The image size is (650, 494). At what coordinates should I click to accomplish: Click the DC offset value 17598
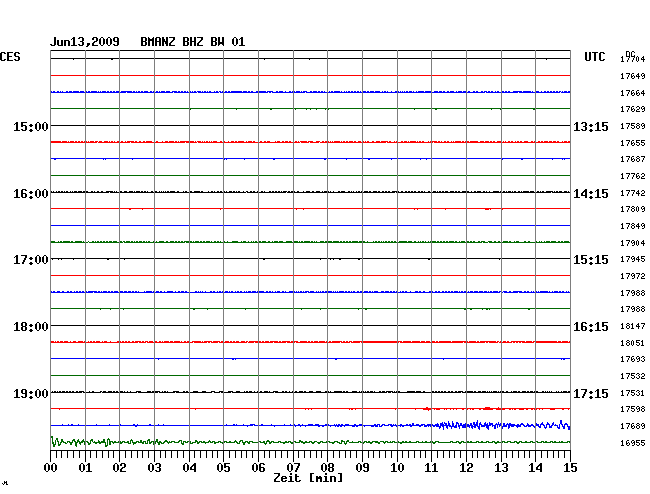point(633,409)
